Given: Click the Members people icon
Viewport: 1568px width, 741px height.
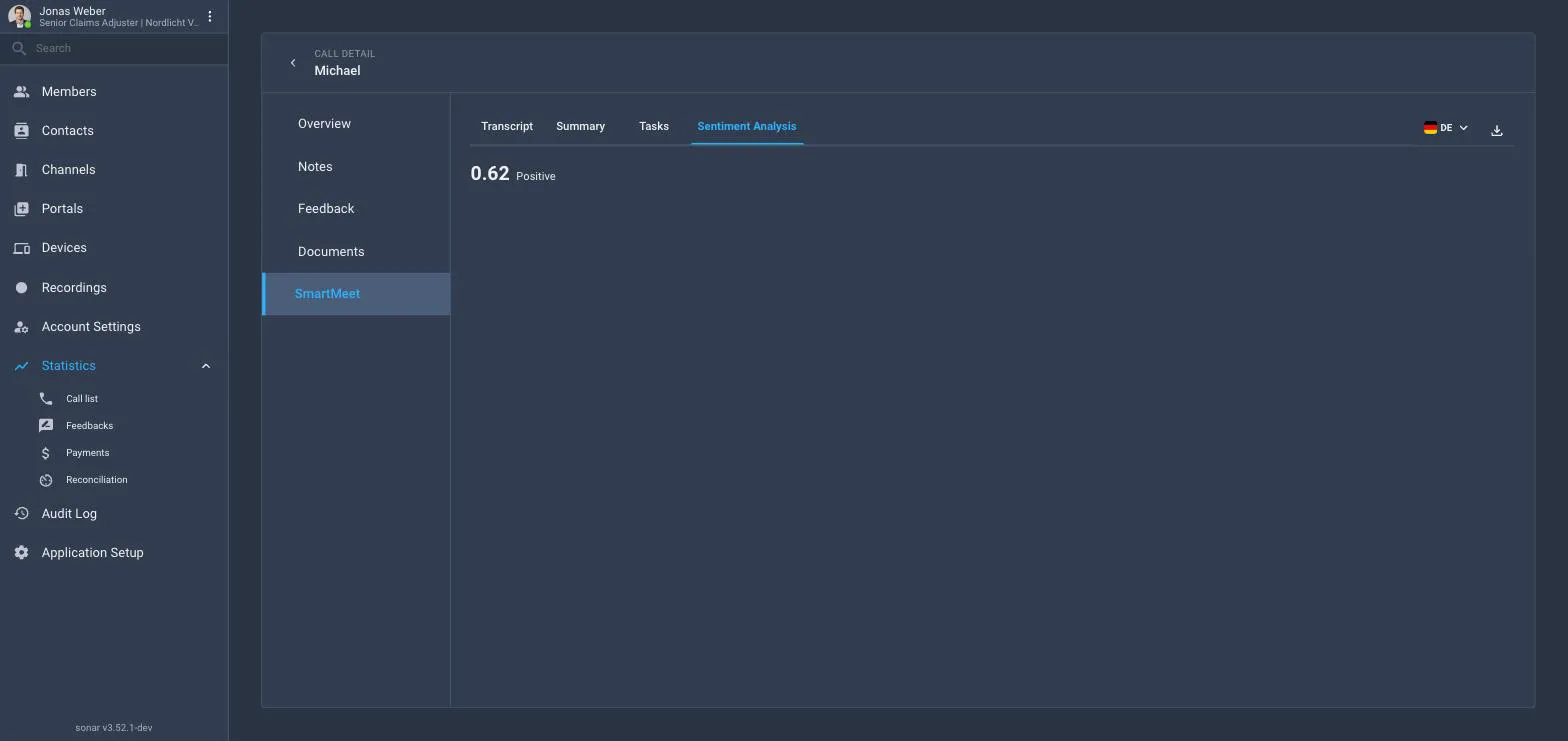Looking at the screenshot, I should [21, 92].
